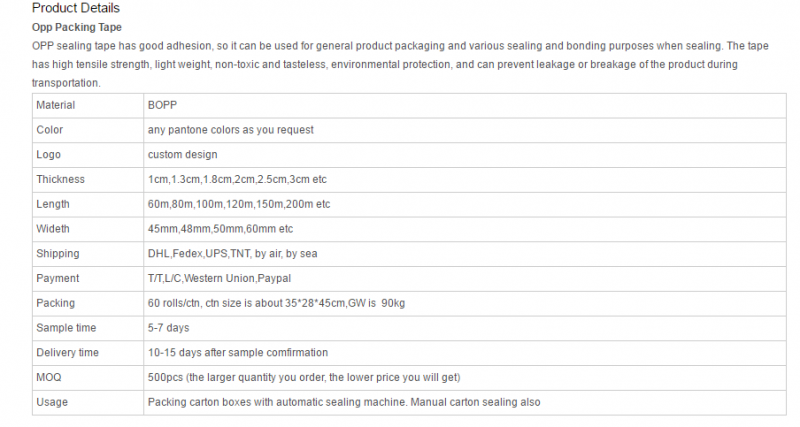The image size is (800, 427).
Task: Click the Delivery time row label
Action: 67,353
